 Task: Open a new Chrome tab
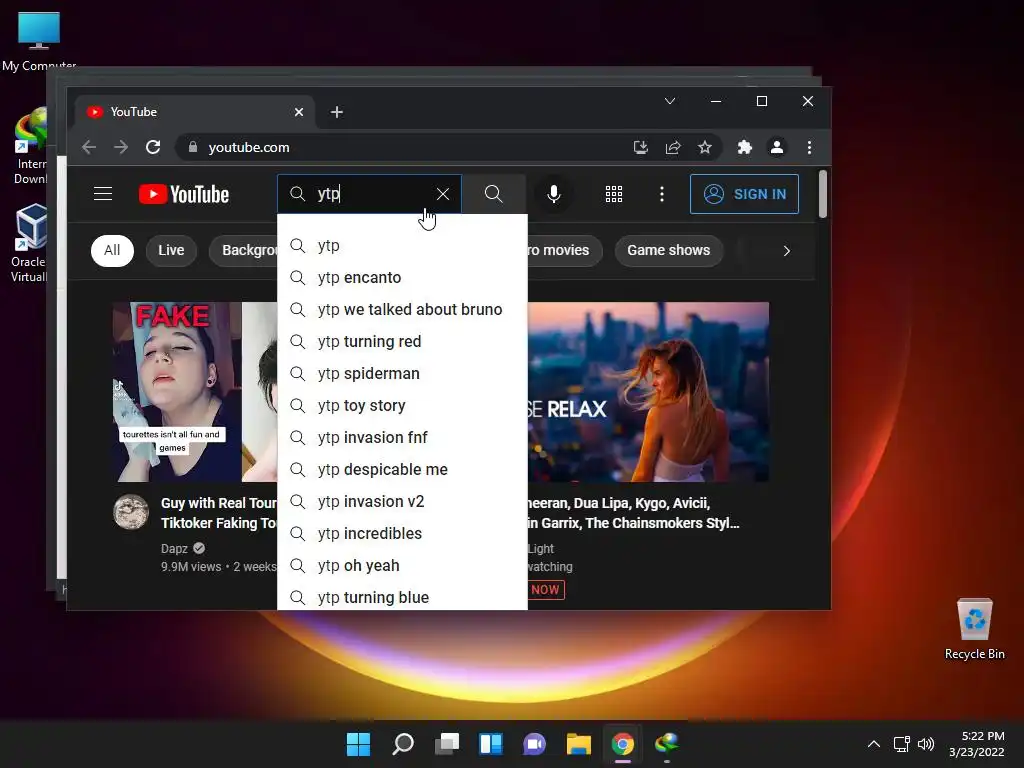[x=337, y=112]
